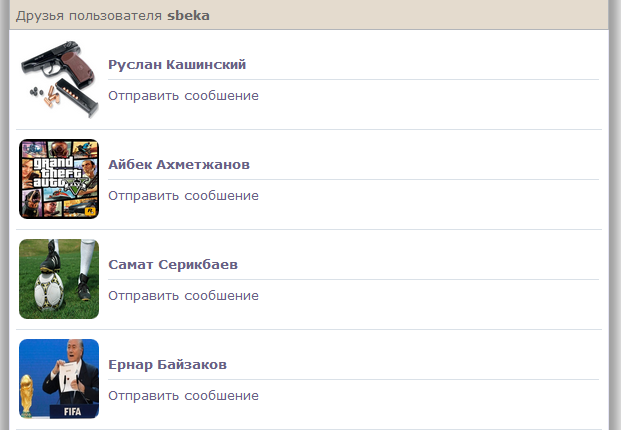The width and height of the screenshot is (621, 430).
Task: Message Самат Серикбаев via Отправить сообщение
Action: tap(183, 296)
